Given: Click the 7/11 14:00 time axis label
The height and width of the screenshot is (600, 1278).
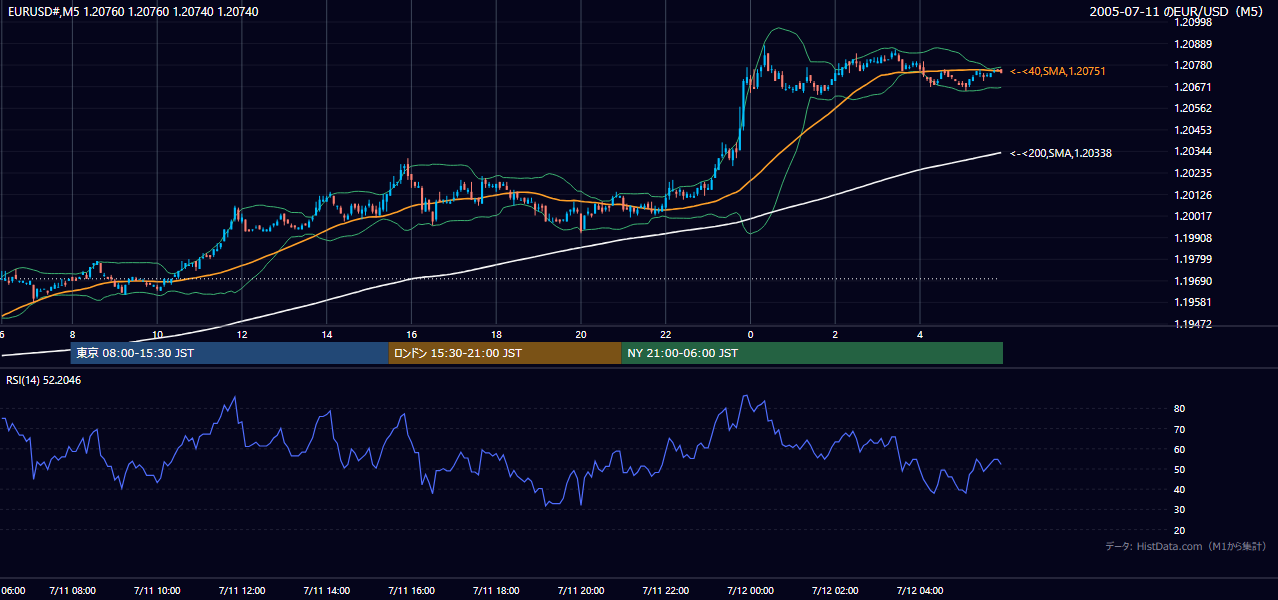Looking at the screenshot, I should [x=327, y=591].
